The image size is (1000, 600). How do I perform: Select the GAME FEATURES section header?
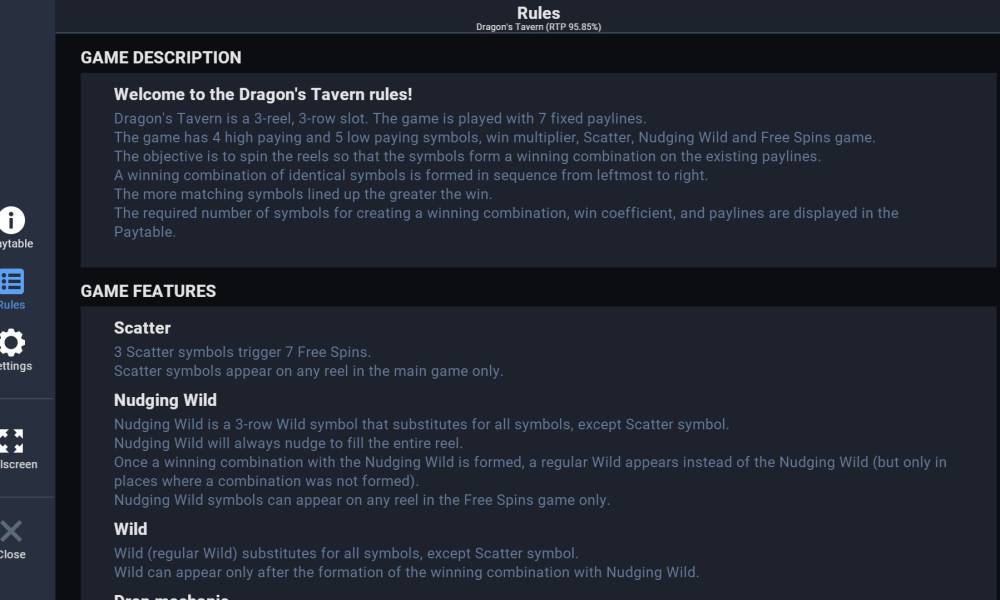pos(148,291)
